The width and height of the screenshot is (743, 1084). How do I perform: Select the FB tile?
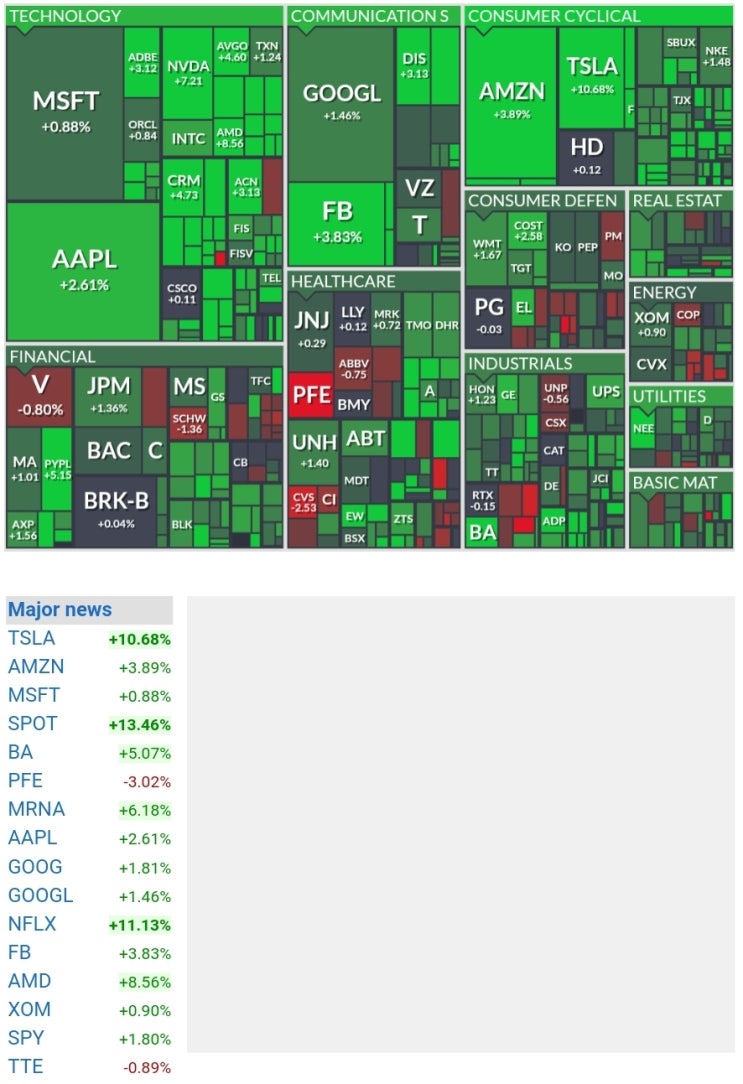[x=337, y=223]
